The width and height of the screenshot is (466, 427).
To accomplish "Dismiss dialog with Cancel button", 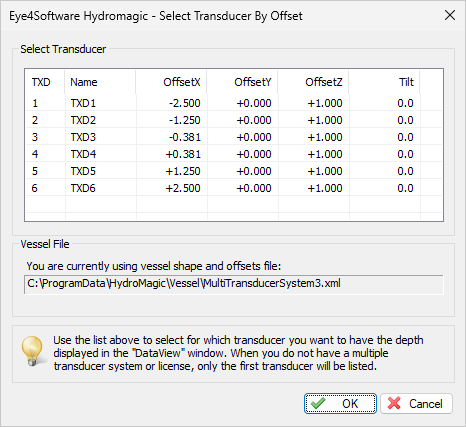I will pyautogui.click(x=416, y=404).
